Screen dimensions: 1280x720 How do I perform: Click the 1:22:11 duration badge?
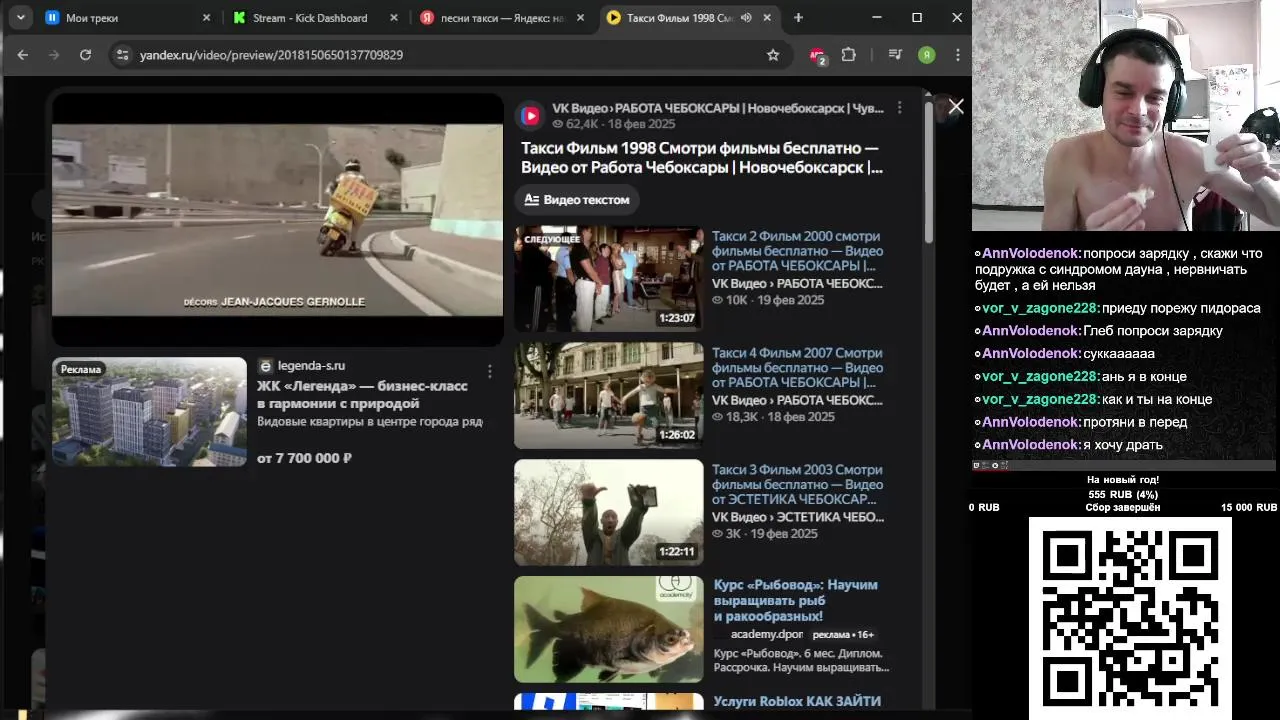677,551
